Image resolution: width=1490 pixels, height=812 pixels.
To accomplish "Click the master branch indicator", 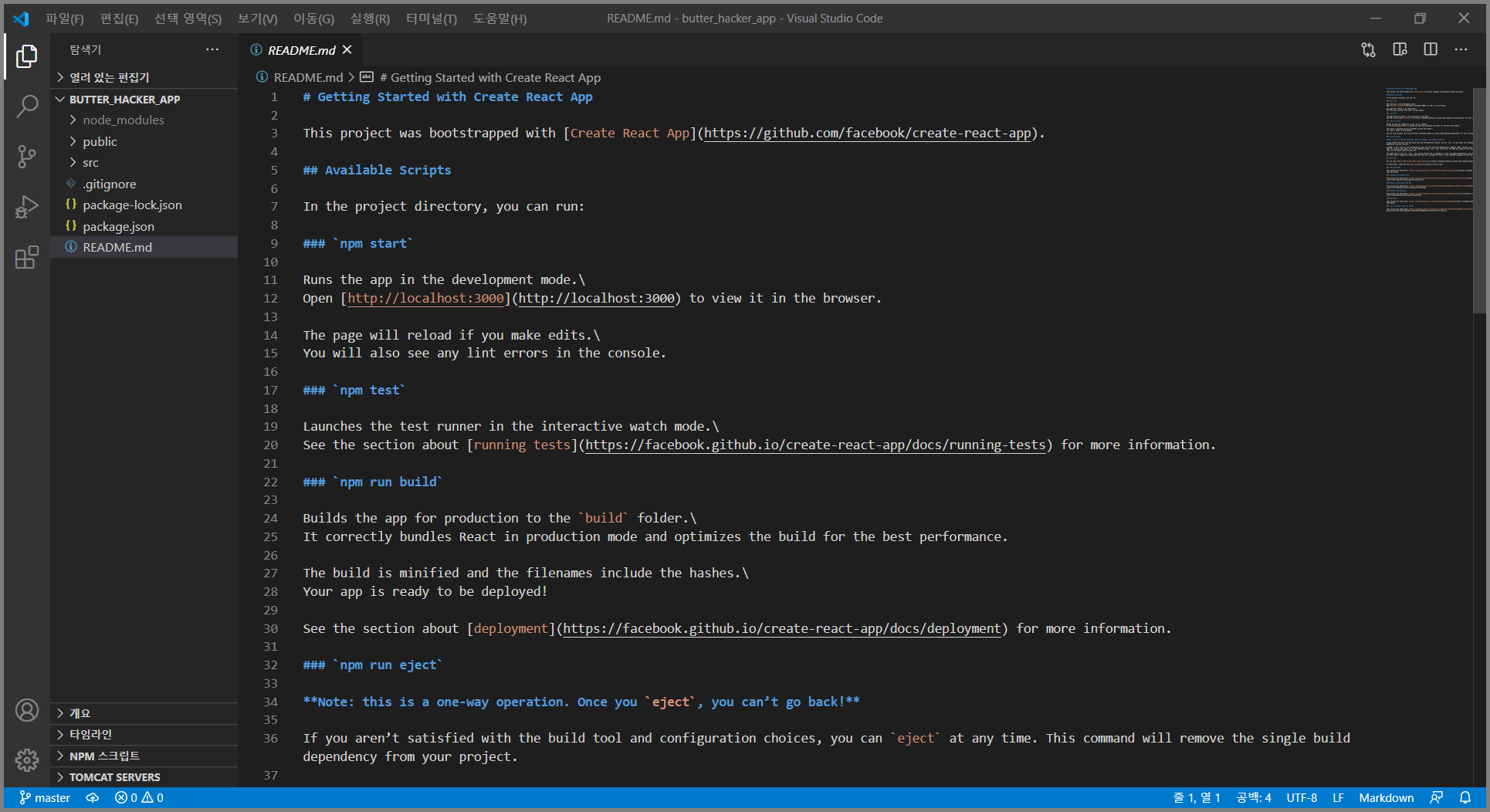I will coord(45,798).
